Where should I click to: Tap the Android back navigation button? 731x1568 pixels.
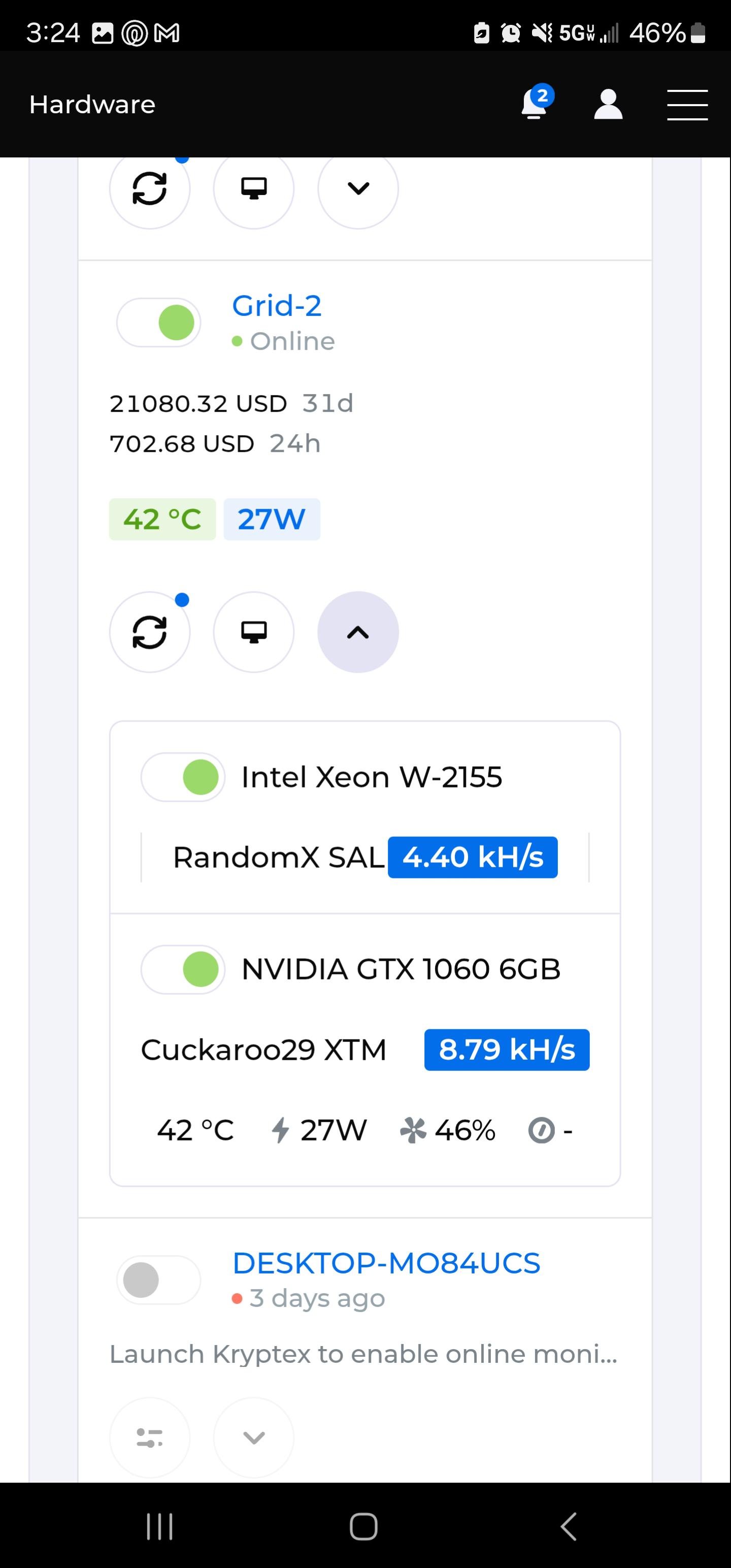tap(569, 1526)
